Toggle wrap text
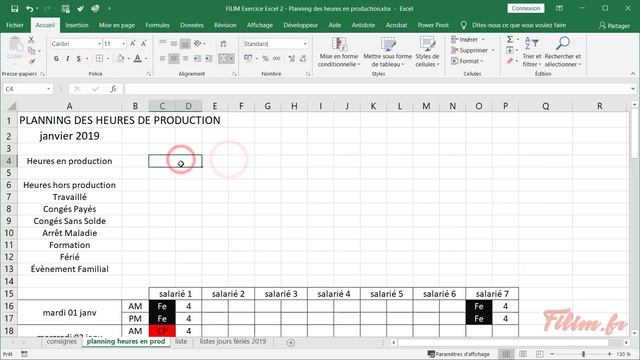 223,43
